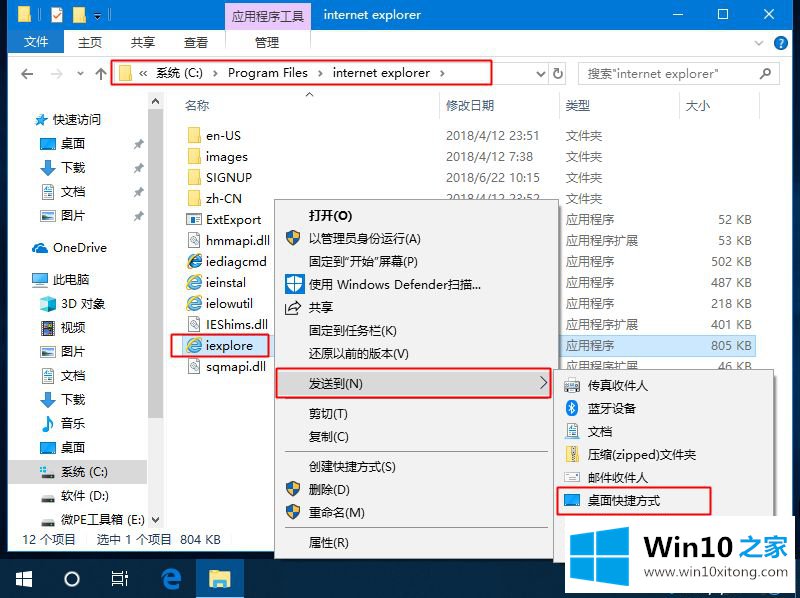The width and height of the screenshot is (800, 598).
Task: Switch to the 共享 ribbon tab
Action: (x=142, y=42)
